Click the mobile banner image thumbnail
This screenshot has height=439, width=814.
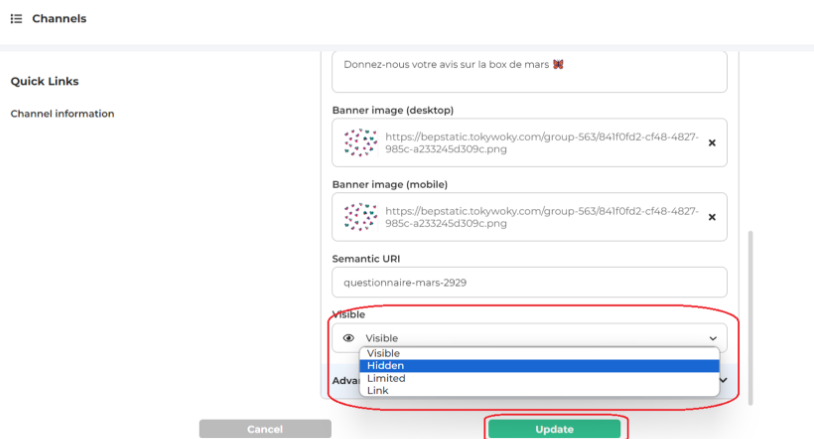click(x=360, y=217)
